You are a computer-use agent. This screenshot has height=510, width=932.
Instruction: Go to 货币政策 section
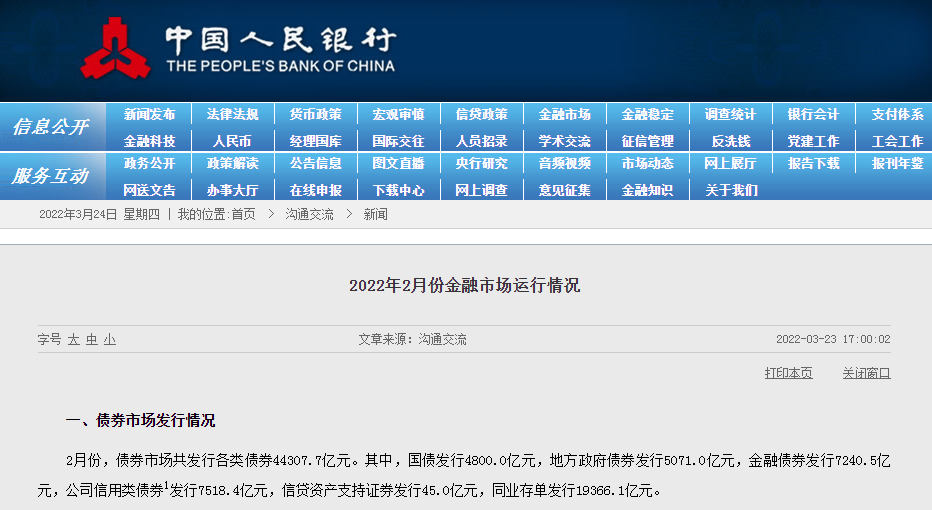(316, 114)
